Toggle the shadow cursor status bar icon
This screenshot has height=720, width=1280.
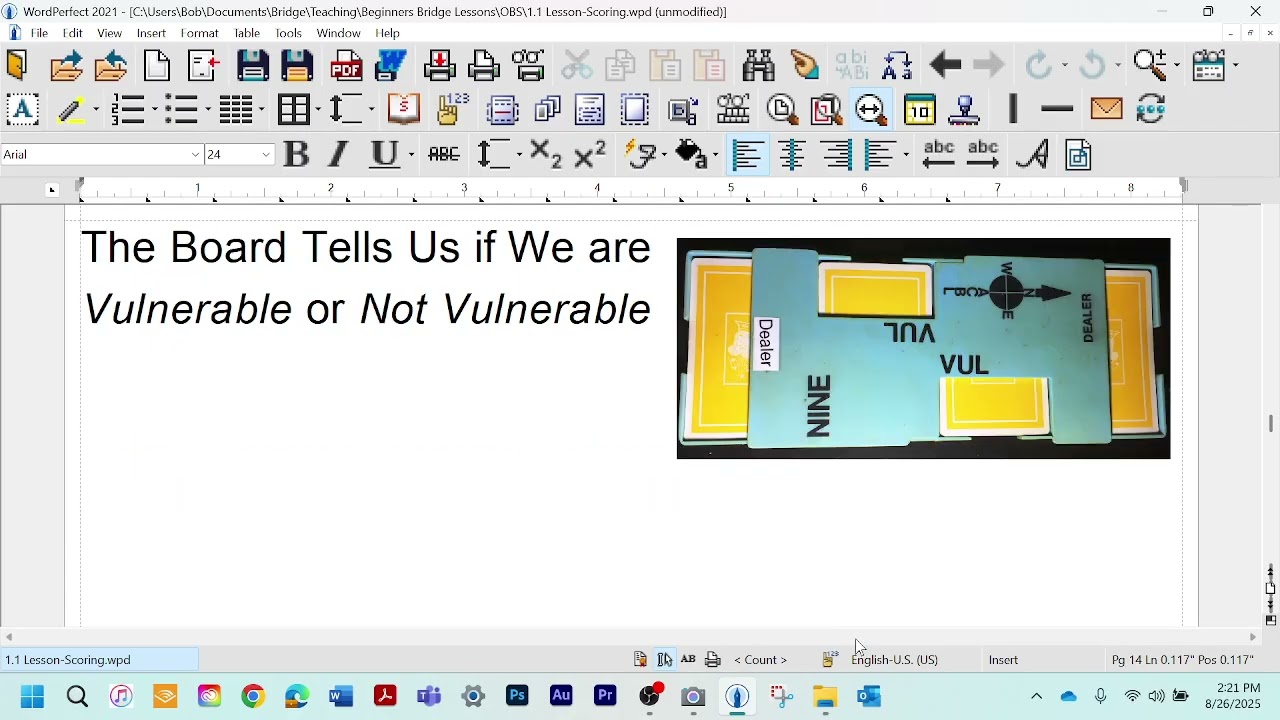[x=665, y=660]
